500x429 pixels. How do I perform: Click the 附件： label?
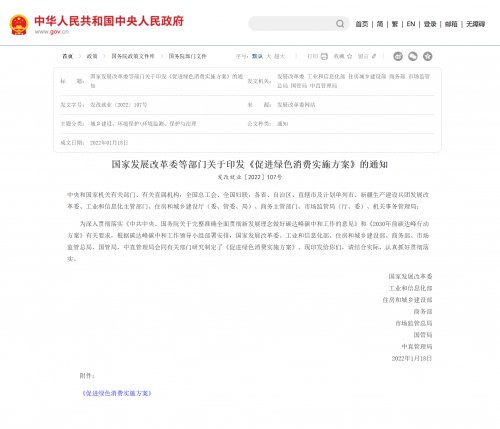click(87, 376)
